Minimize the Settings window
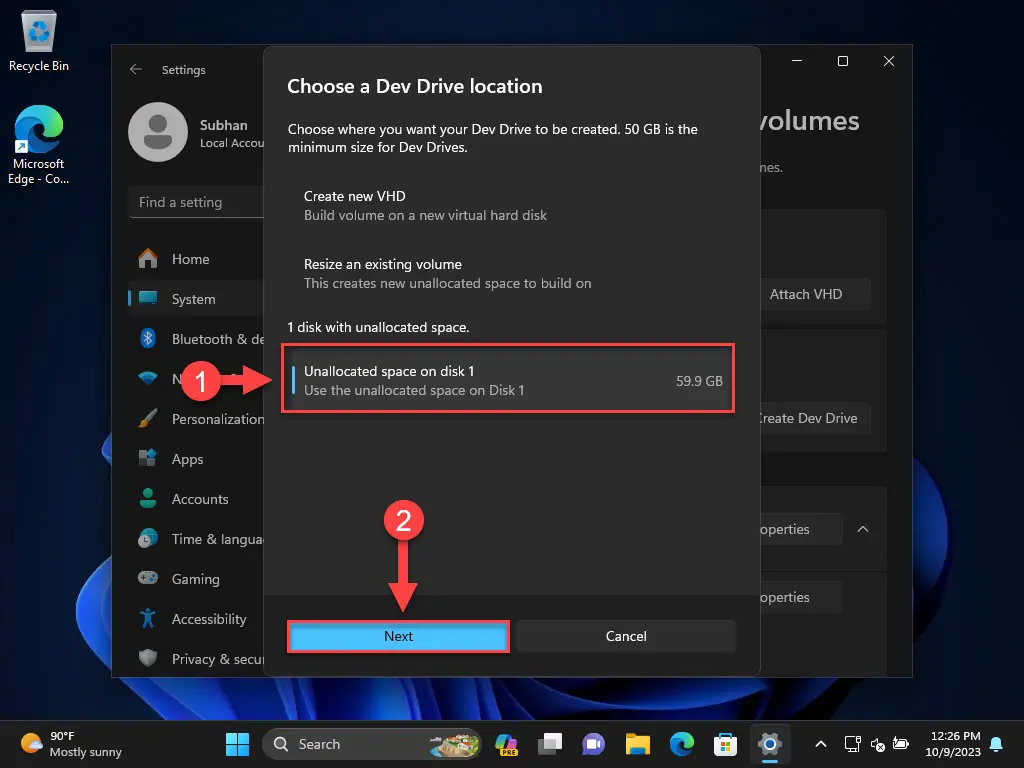 tap(797, 61)
